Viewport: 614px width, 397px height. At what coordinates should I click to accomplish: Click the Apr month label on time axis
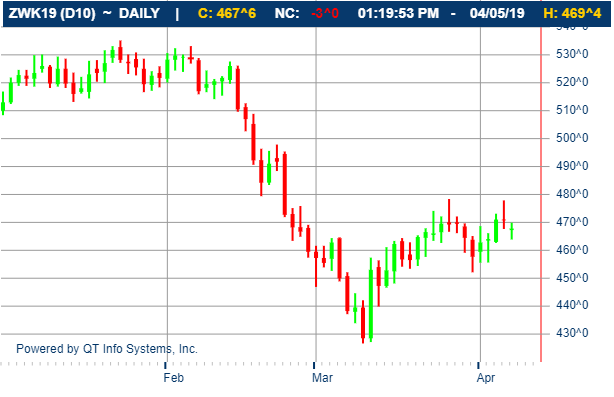[x=486, y=378]
